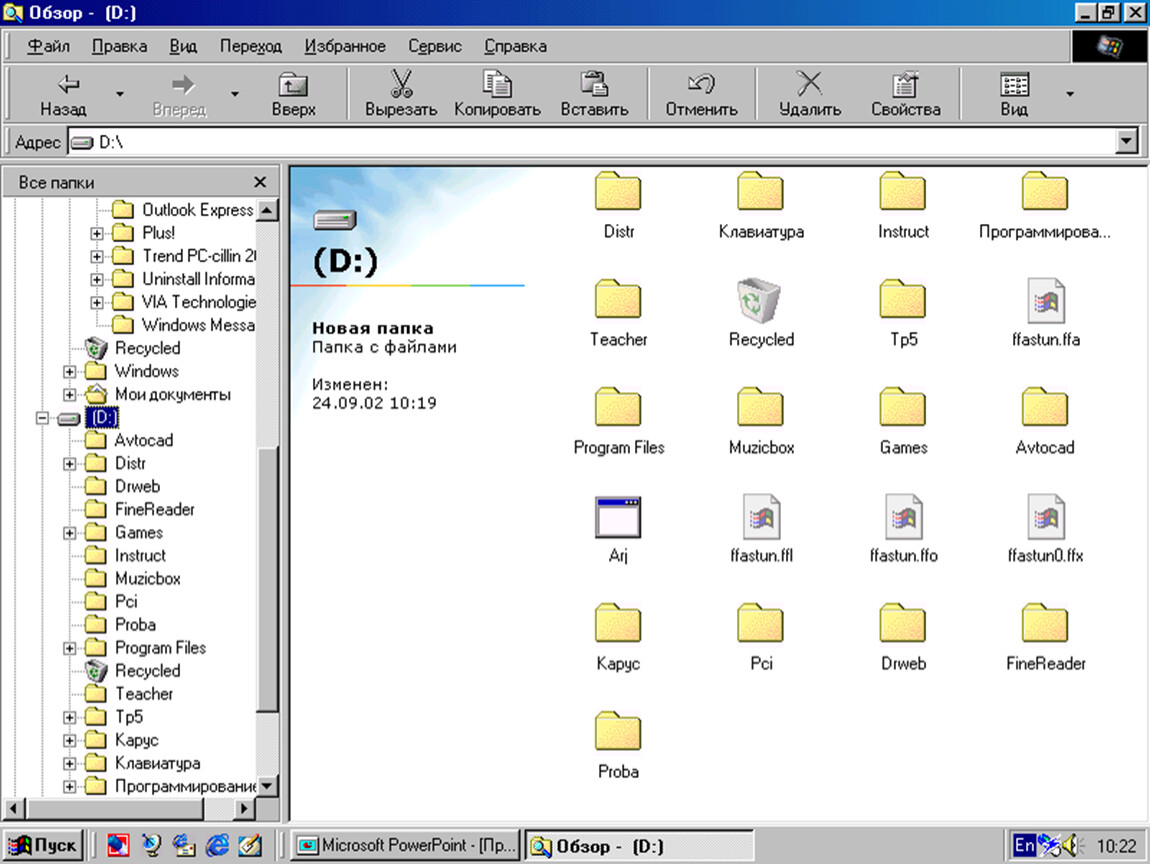1150x864 pixels.
Task: Select the Tp5 folder icon in the file pane
Action: 903,299
